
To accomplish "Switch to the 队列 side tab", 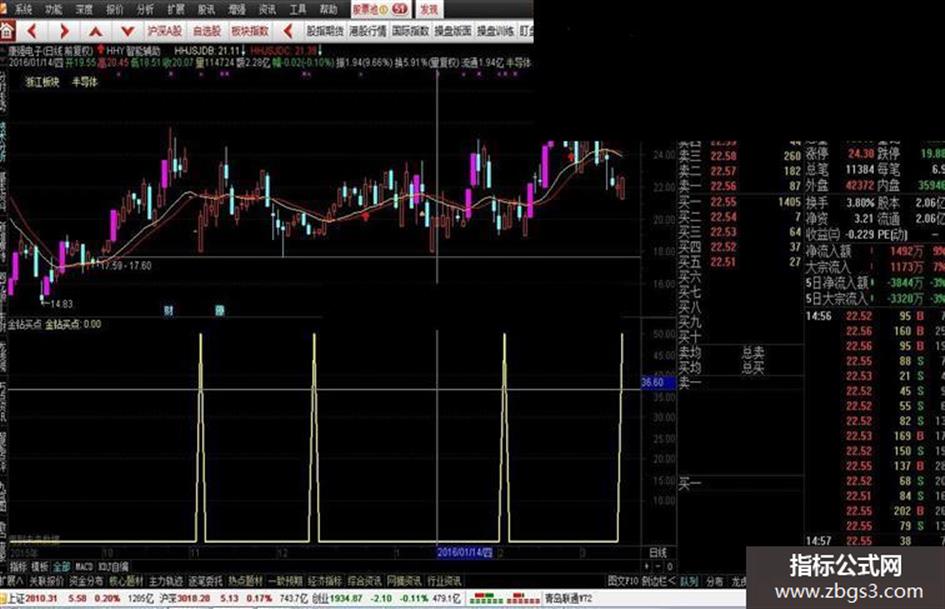I will click(689, 581).
